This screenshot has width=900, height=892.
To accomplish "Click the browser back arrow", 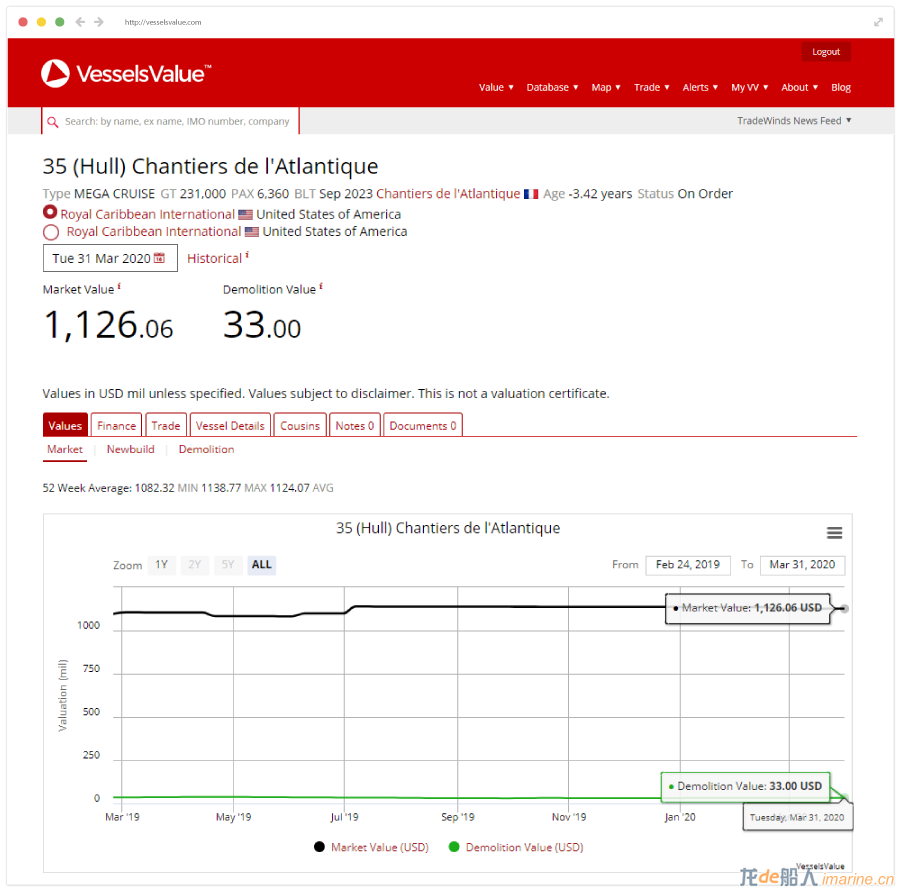I will pos(80,22).
